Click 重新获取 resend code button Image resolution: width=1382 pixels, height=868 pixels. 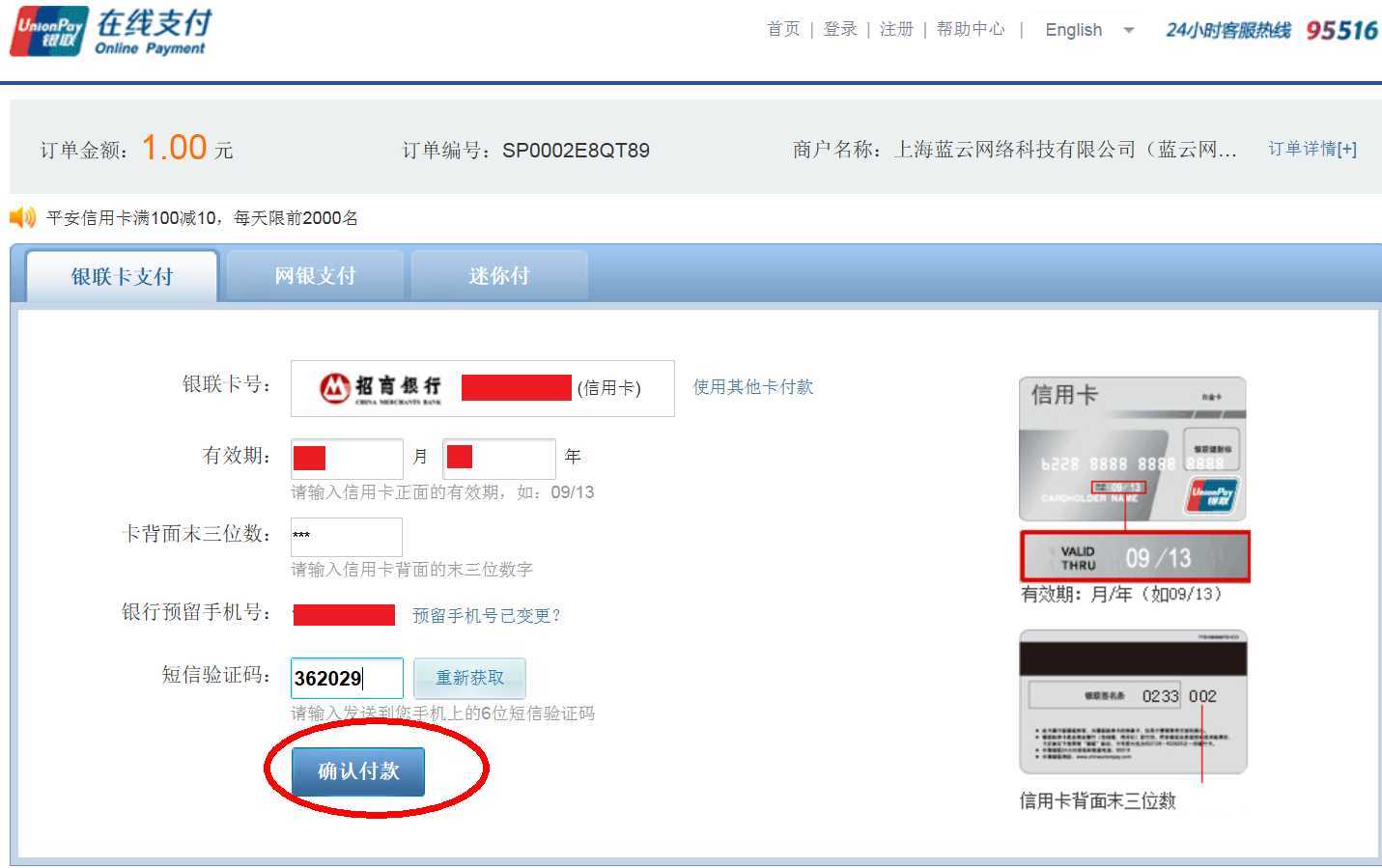coord(469,678)
